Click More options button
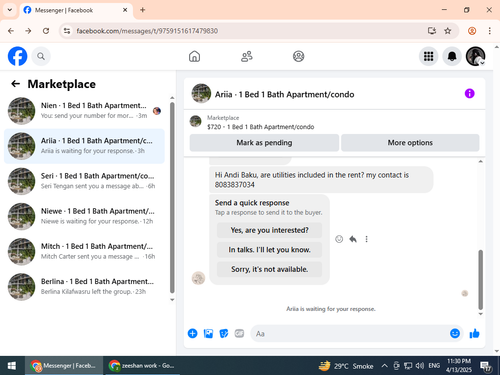 410,143
